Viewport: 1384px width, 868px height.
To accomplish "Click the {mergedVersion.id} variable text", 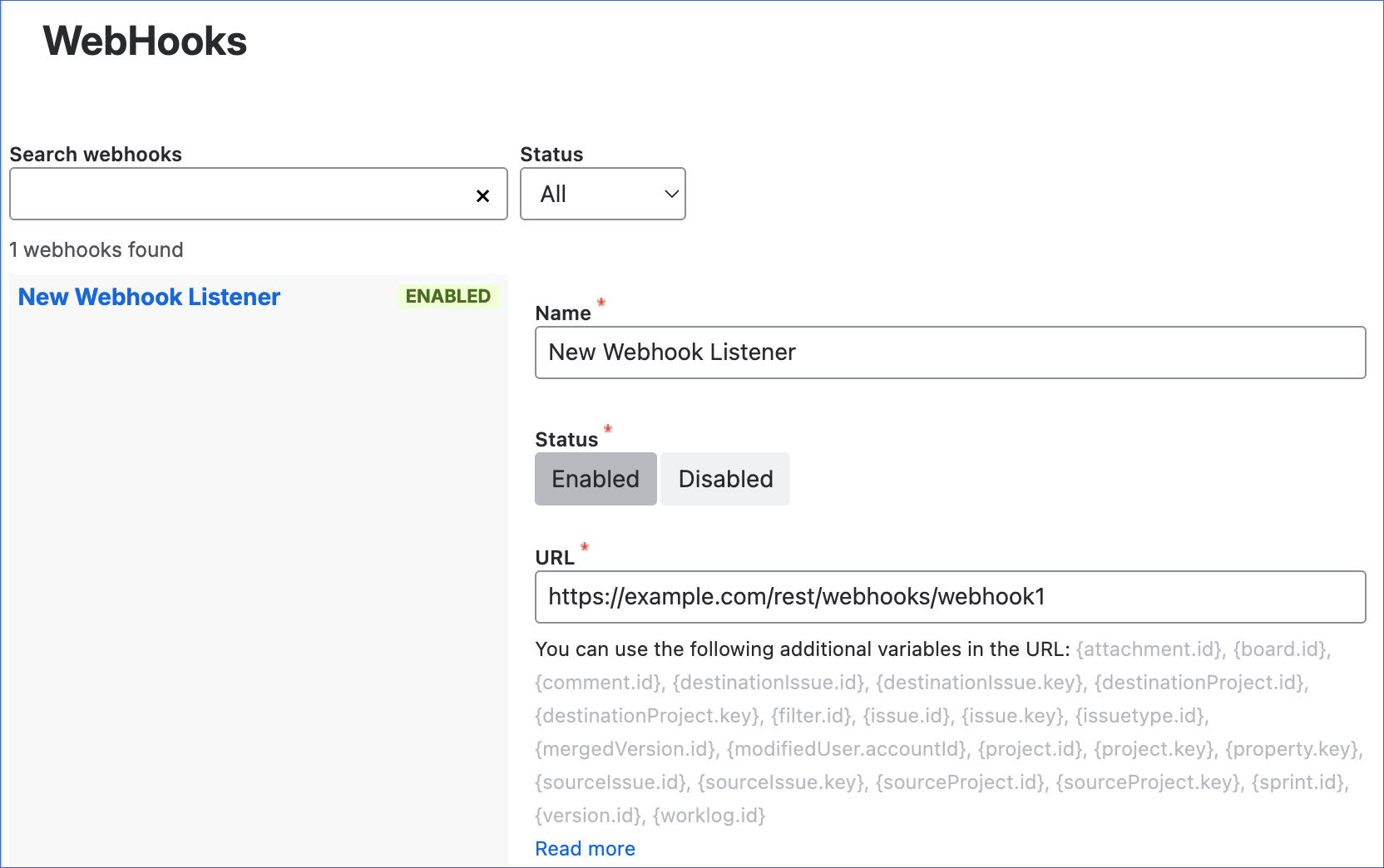I will coord(625,749).
